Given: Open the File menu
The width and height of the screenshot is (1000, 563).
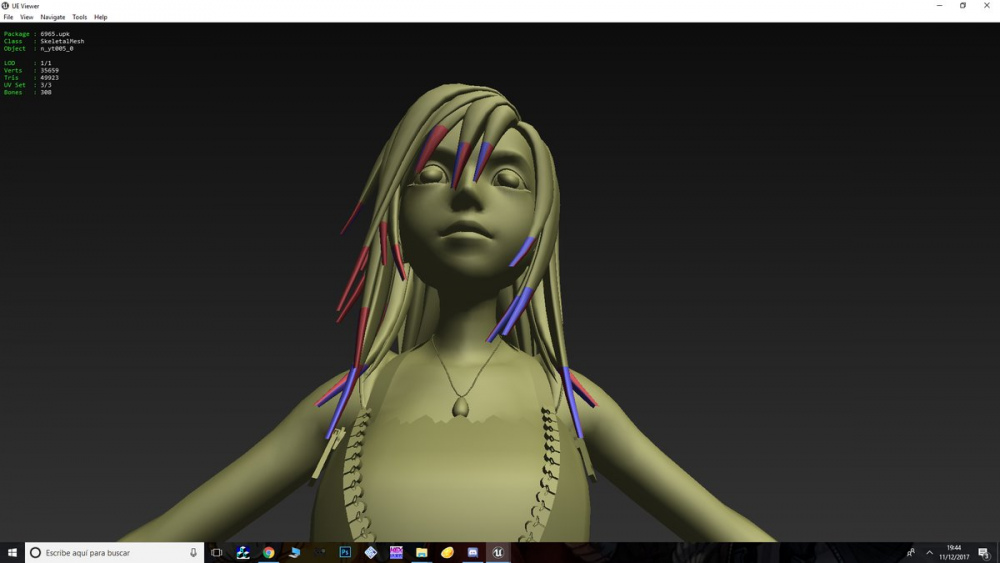Looking at the screenshot, I should (x=8, y=17).
